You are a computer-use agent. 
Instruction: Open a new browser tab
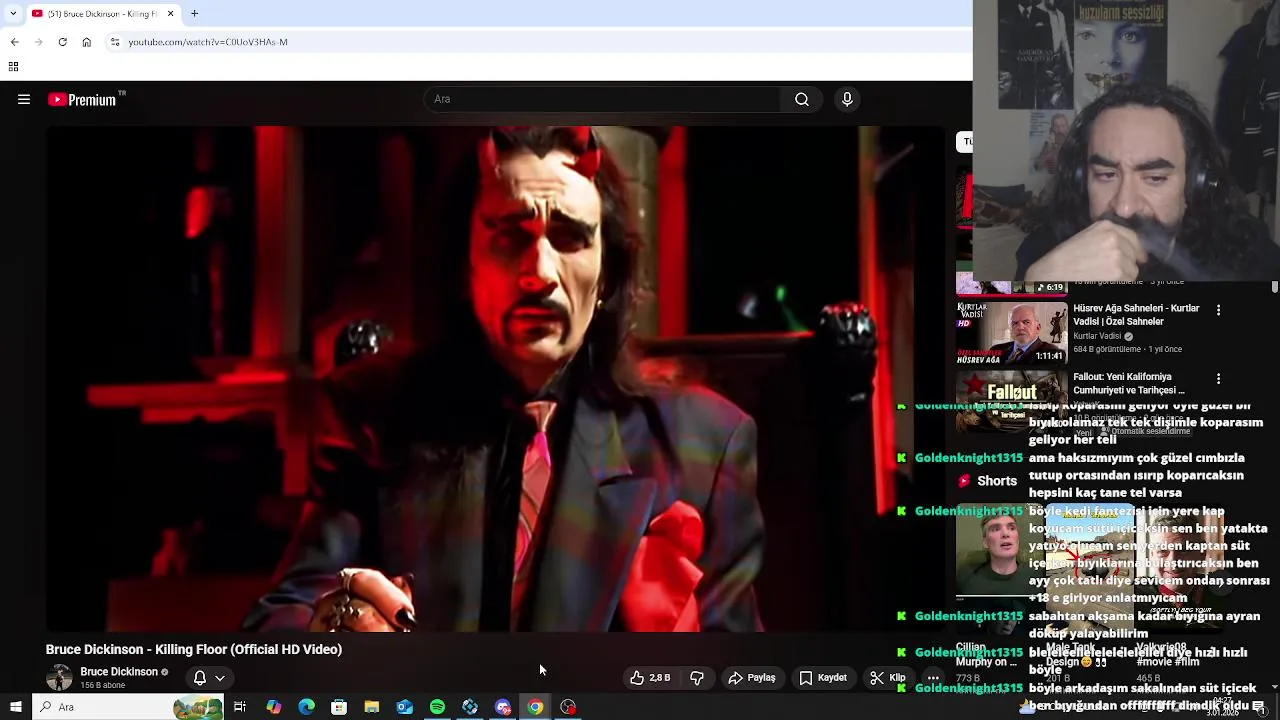pos(194,13)
